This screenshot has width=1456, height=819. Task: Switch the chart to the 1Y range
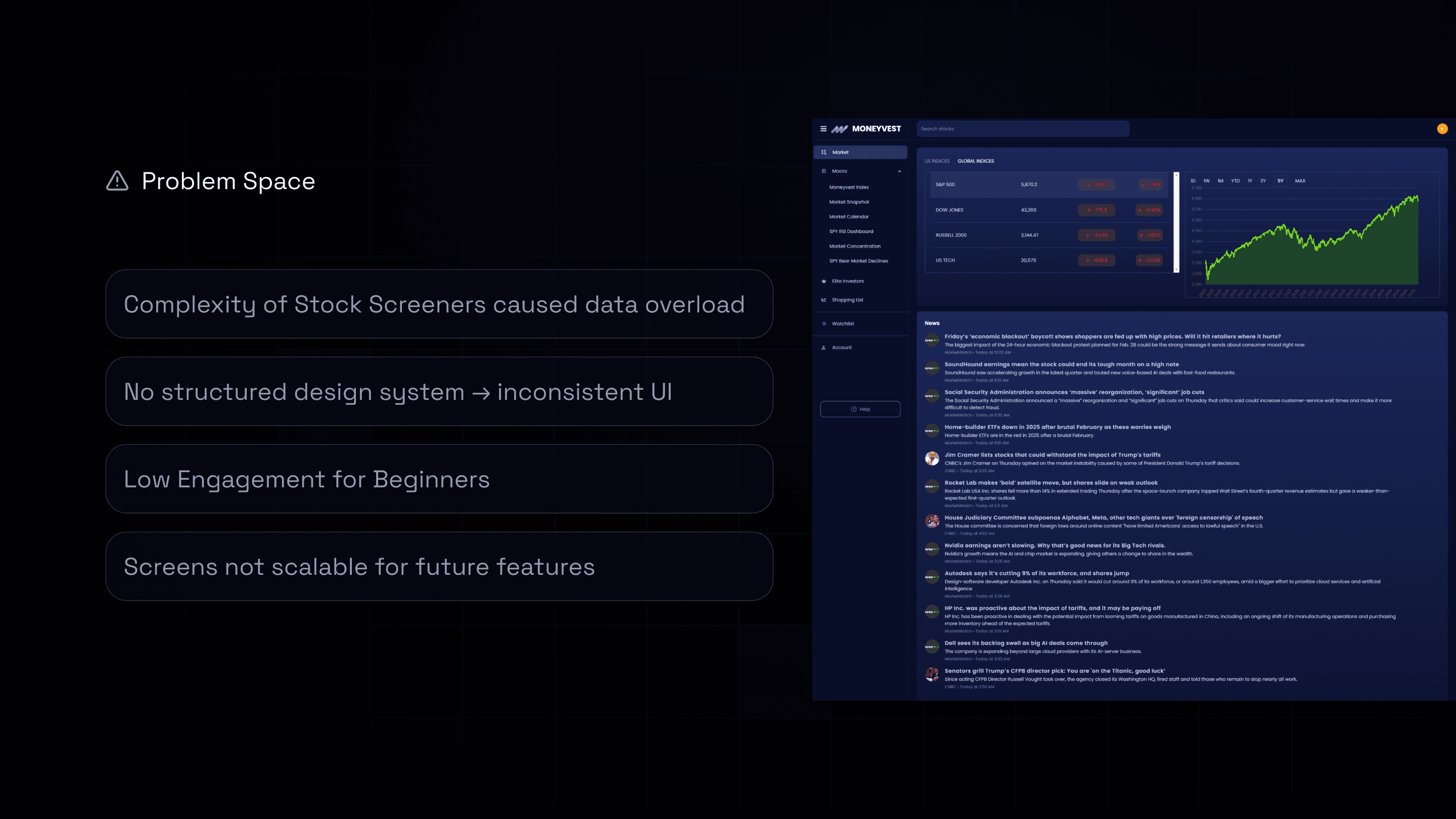coord(1250,181)
